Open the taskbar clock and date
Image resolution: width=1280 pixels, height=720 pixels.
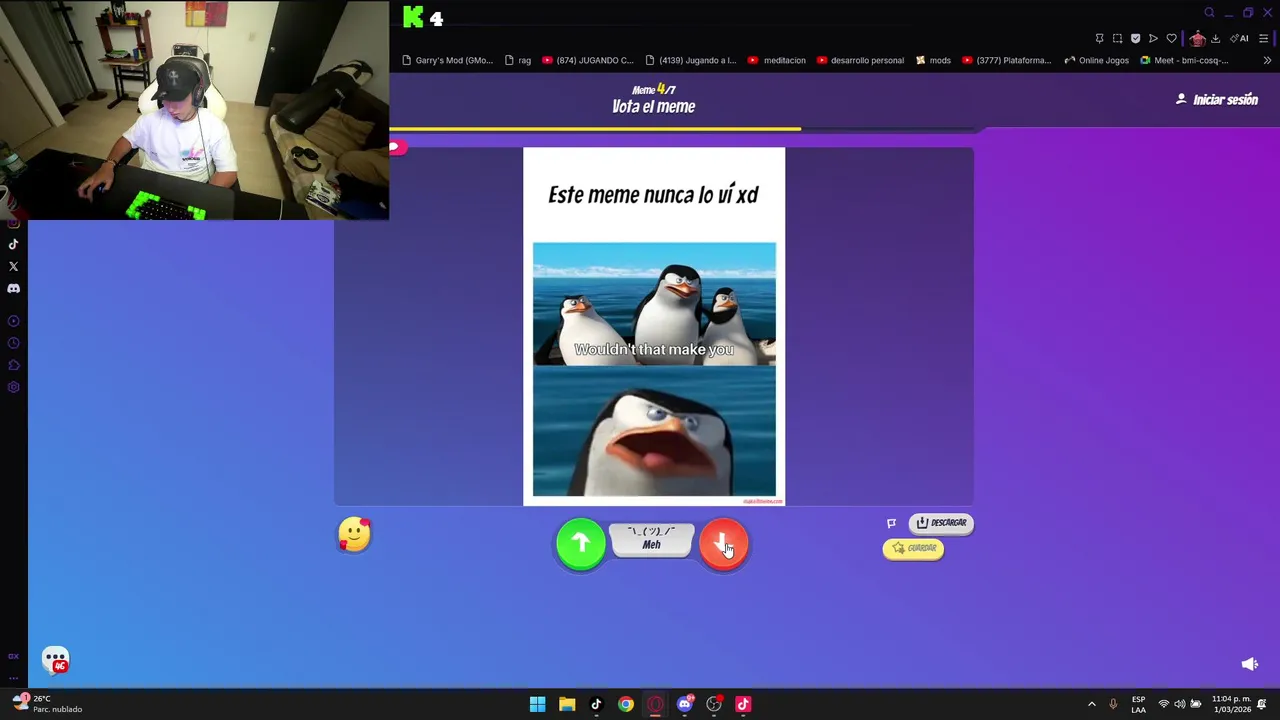(1231, 704)
